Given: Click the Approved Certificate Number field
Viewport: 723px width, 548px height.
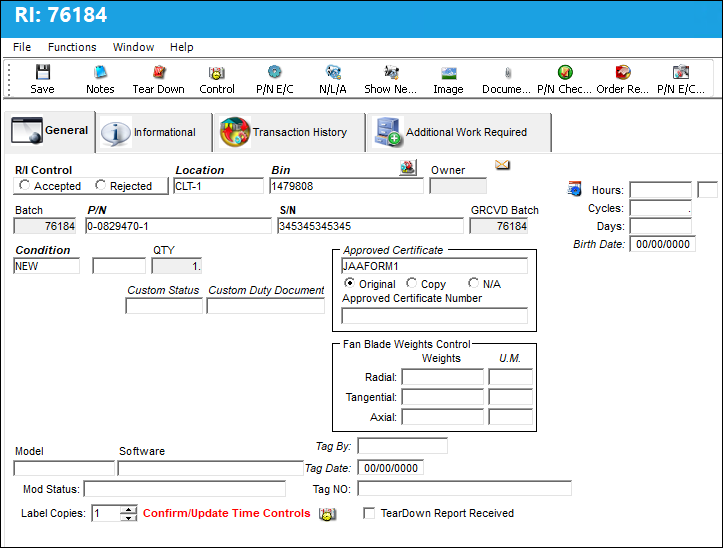Looking at the screenshot, I should [x=434, y=316].
